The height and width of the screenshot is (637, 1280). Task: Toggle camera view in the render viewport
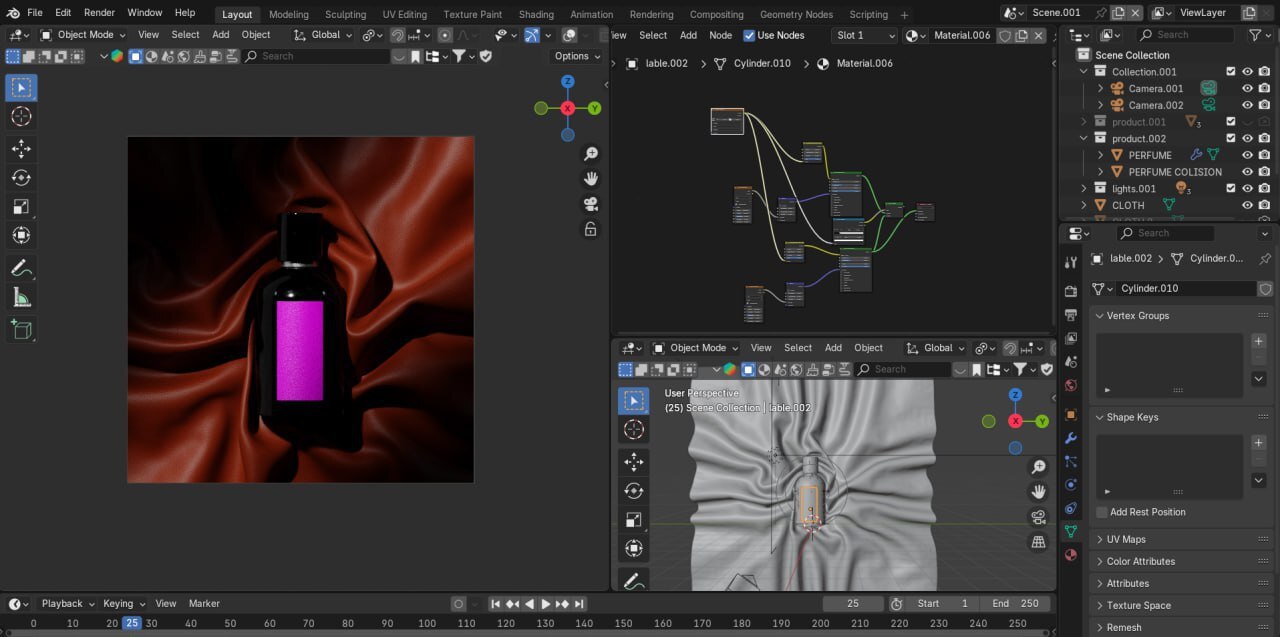tap(591, 204)
